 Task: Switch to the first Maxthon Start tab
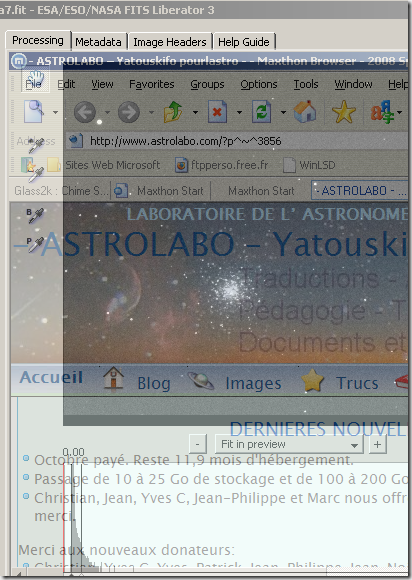(x=161, y=191)
